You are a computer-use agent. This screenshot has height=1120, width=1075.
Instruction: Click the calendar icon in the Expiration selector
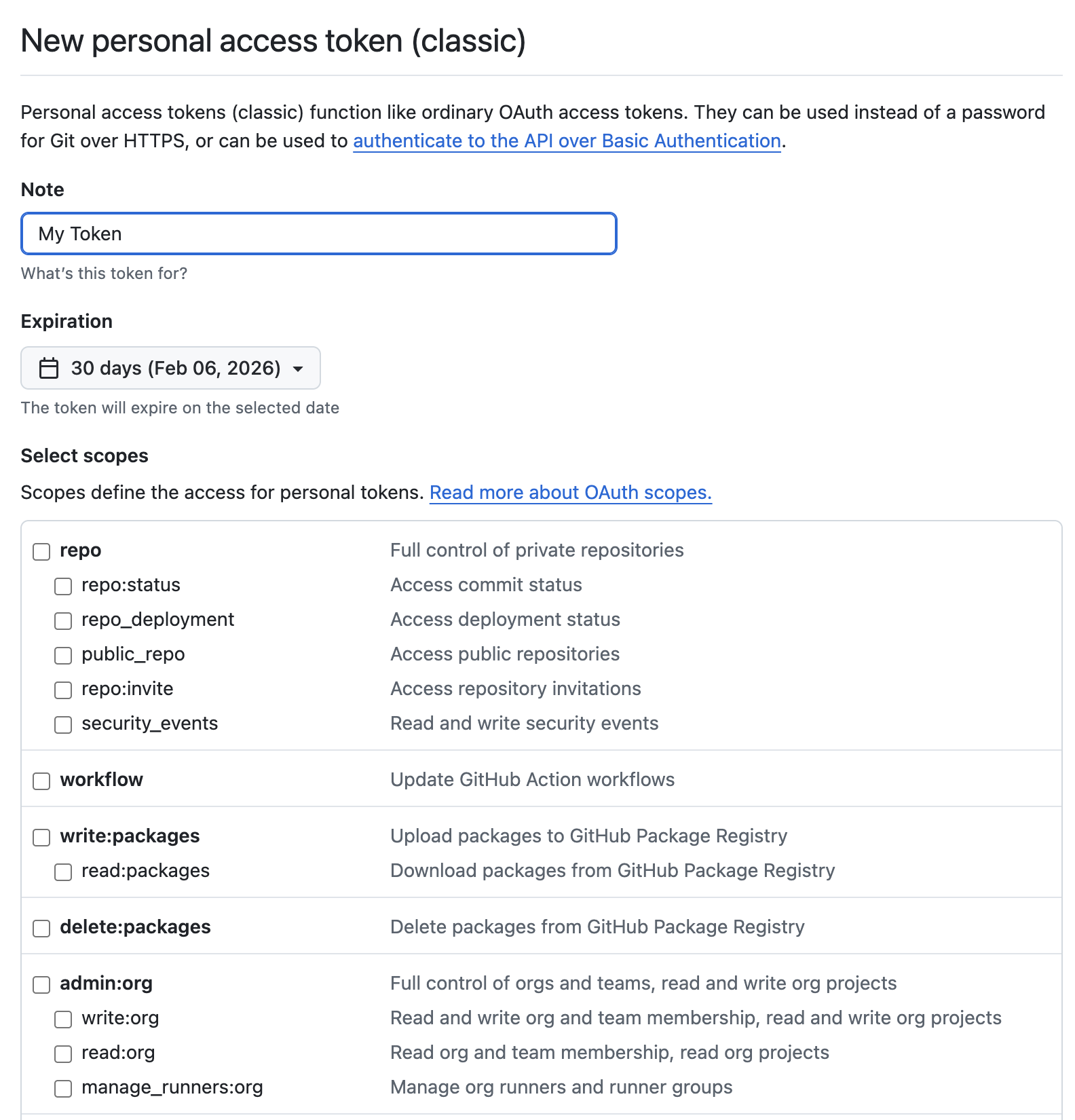pyautogui.click(x=48, y=367)
